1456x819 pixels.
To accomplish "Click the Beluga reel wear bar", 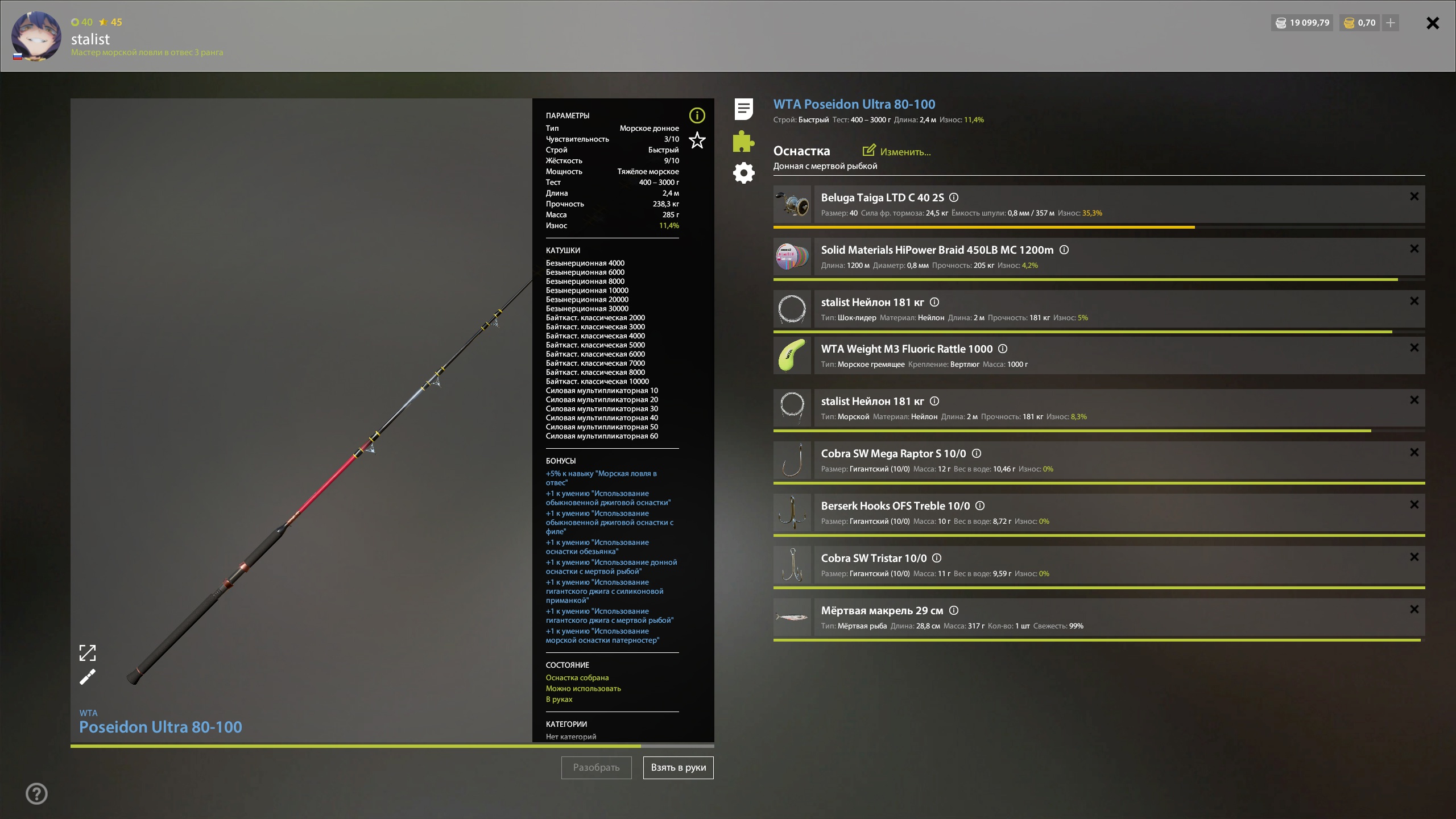I will click(x=1099, y=227).
